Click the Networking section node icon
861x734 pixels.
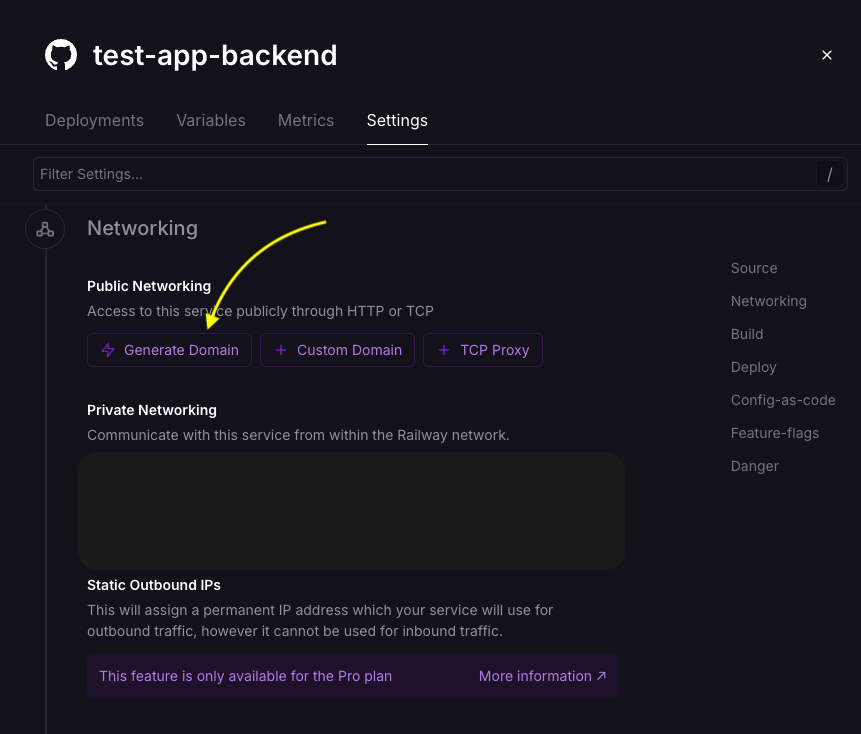45,229
